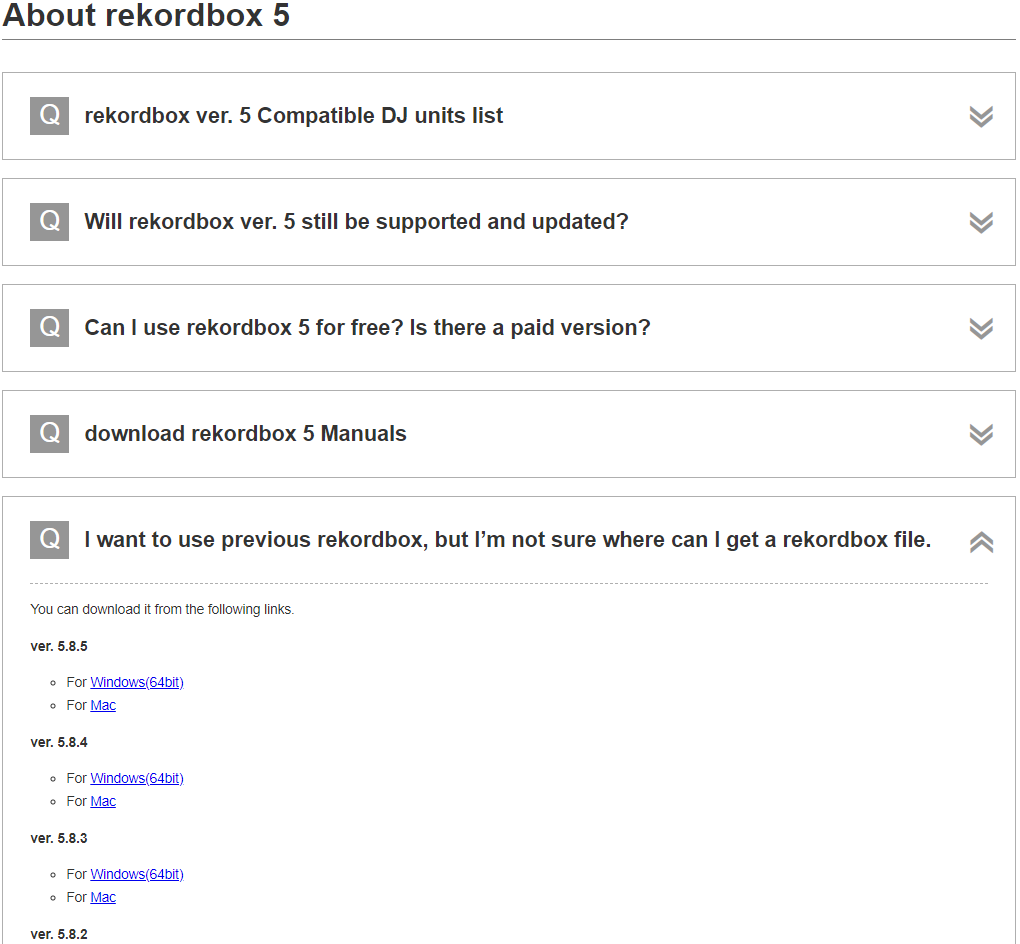Click the Q icon beside the paid version question

pos(49,328)
